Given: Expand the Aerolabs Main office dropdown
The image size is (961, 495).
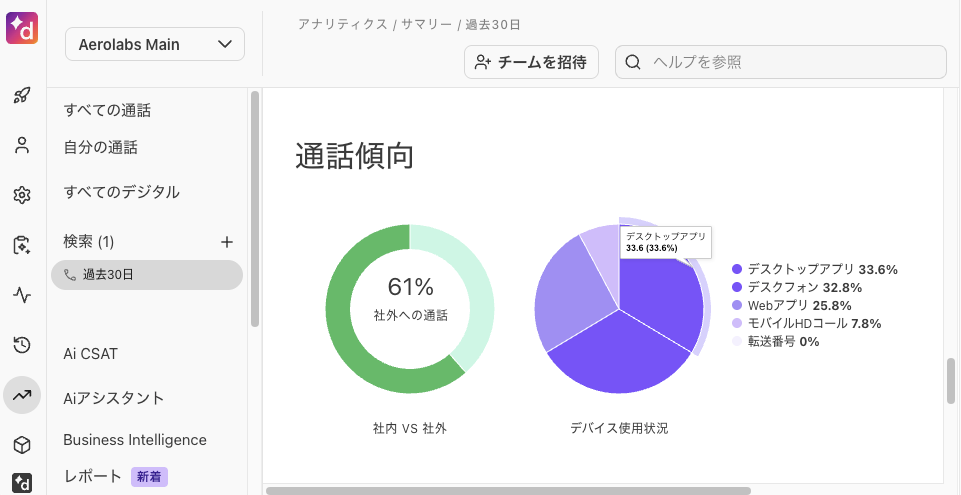Looking at the screenshot, I should tap(155, 44).
